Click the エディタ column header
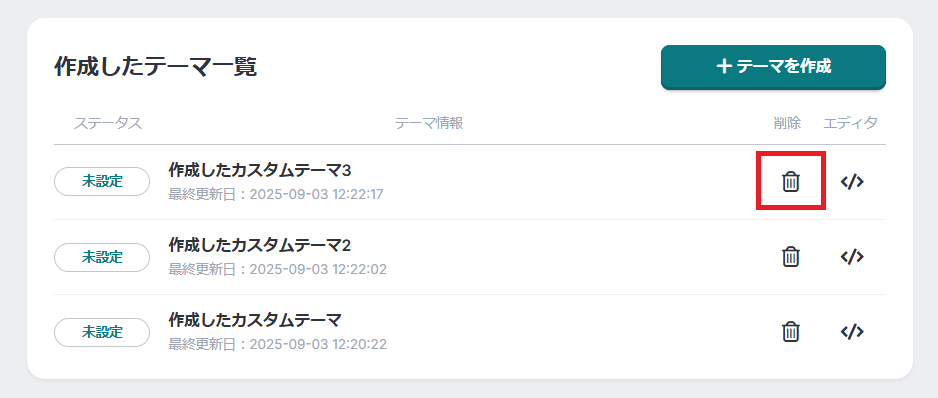The height and width of the screenshot is (398, 938). coord(851,123)
